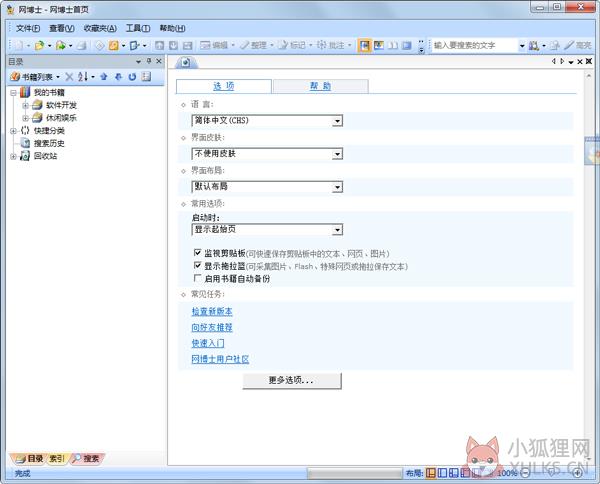Click the green arrow import toolbar icon

60,46
